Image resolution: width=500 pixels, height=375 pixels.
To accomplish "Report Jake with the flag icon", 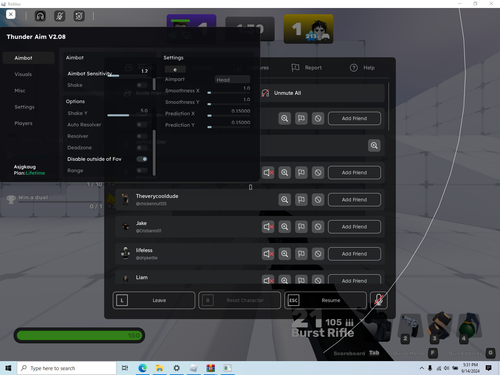I will pos(301,227).
